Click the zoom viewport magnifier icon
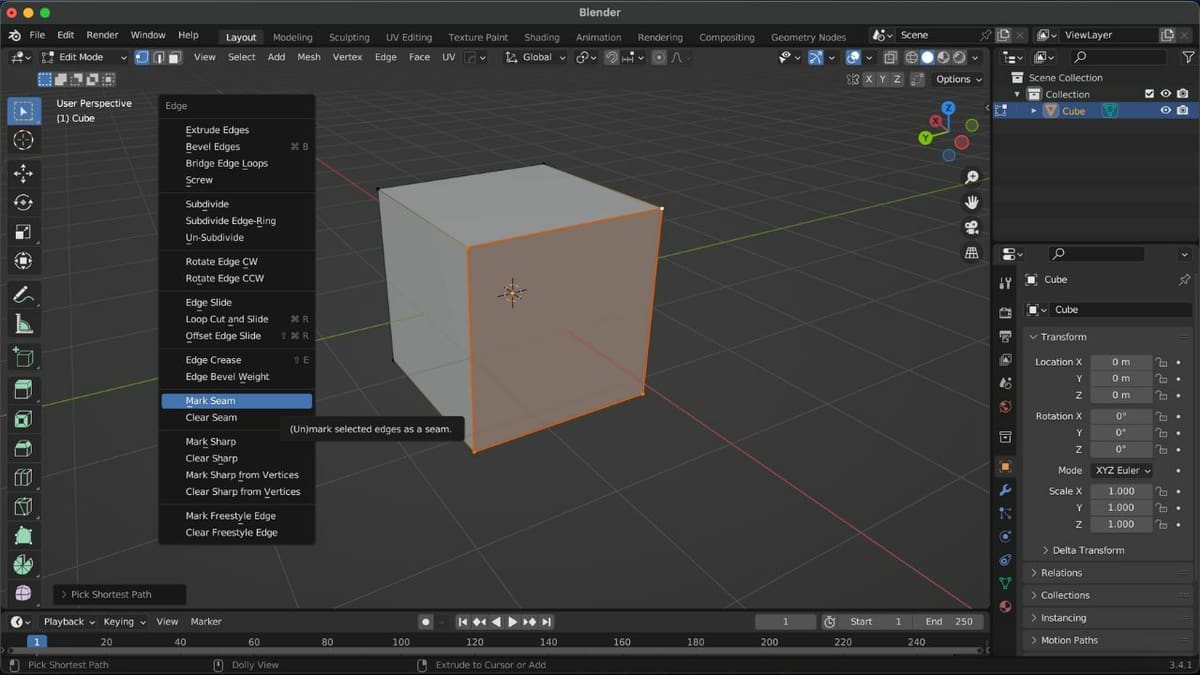The height and width of the screenshot is (675, 1200). (971, 178)
